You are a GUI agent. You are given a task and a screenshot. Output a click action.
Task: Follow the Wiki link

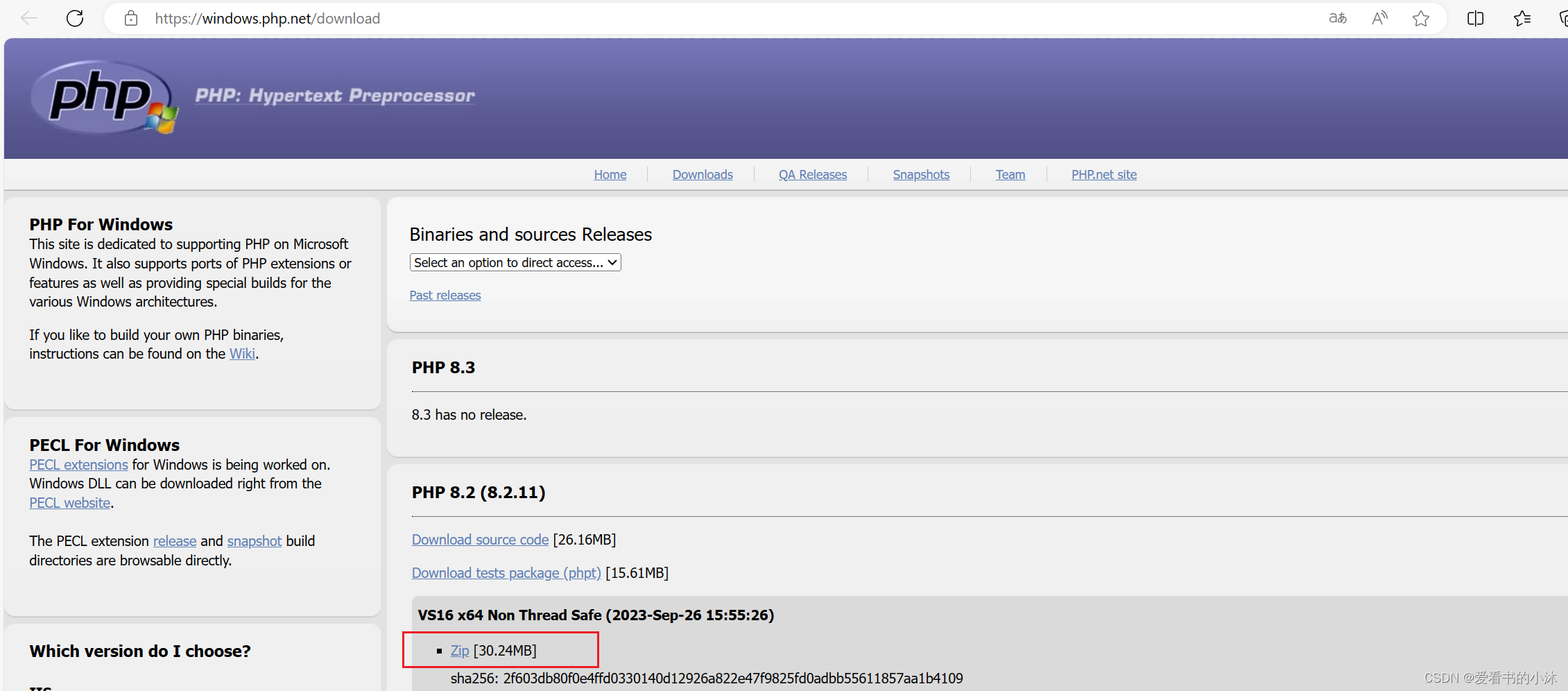[242, 354]
